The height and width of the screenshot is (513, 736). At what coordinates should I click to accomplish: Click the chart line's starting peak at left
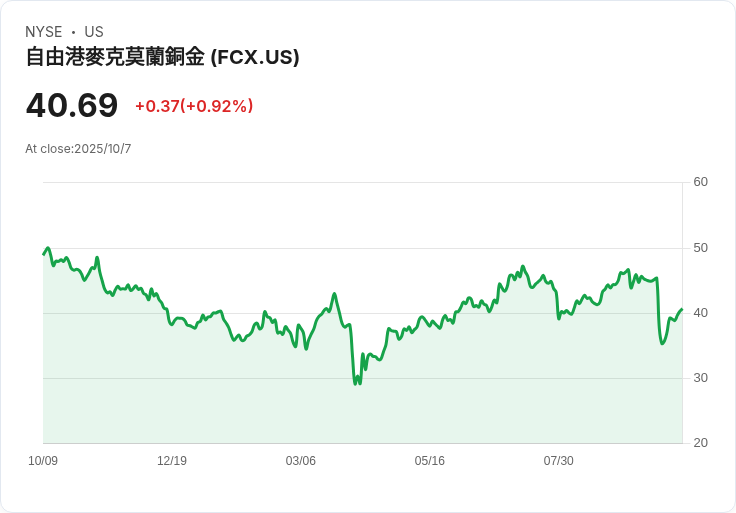click(x=47, y=249)
